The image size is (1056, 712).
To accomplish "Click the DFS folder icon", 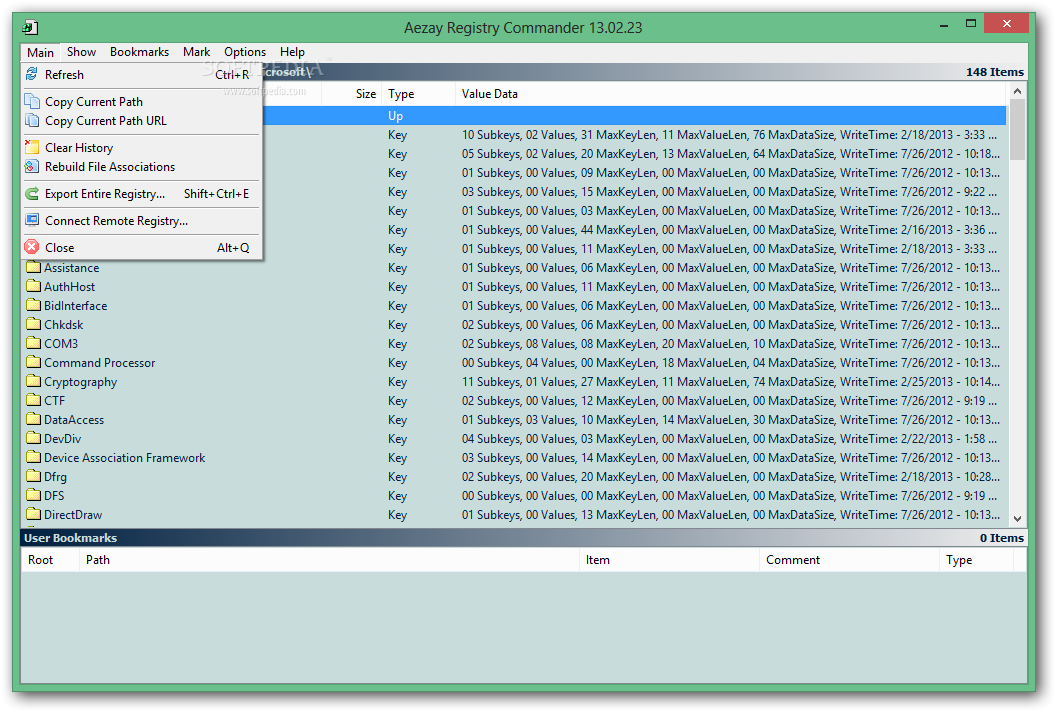I will [34, 495].
